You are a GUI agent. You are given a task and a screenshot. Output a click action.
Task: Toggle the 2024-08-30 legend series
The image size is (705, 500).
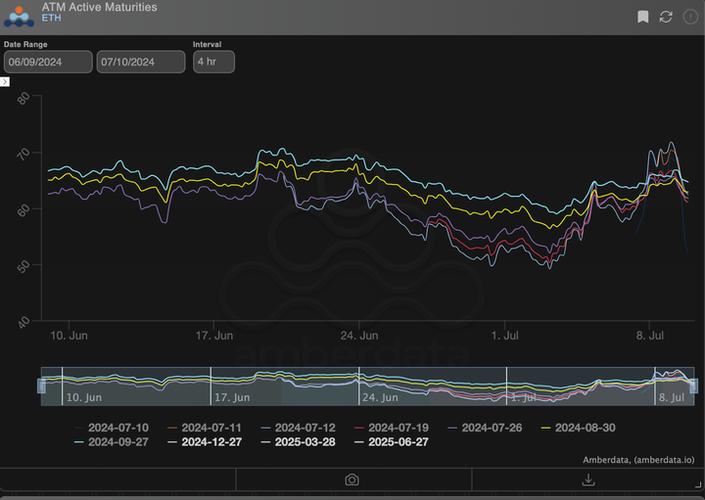tap(578, 428)
